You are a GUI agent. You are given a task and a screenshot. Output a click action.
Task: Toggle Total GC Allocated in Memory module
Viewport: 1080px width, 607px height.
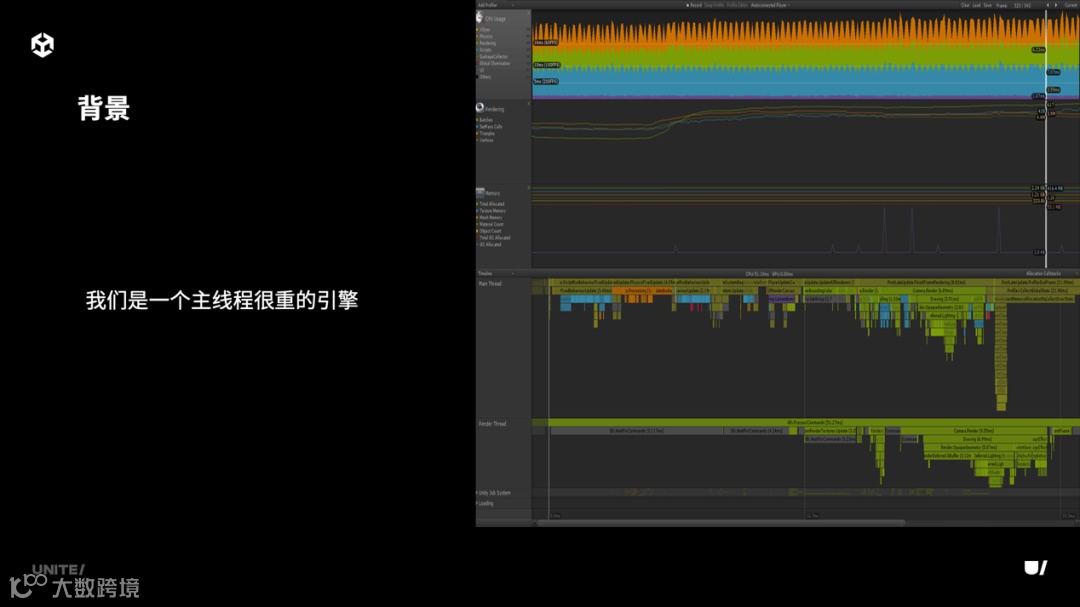pyautogui.click(x=494, y=238)
